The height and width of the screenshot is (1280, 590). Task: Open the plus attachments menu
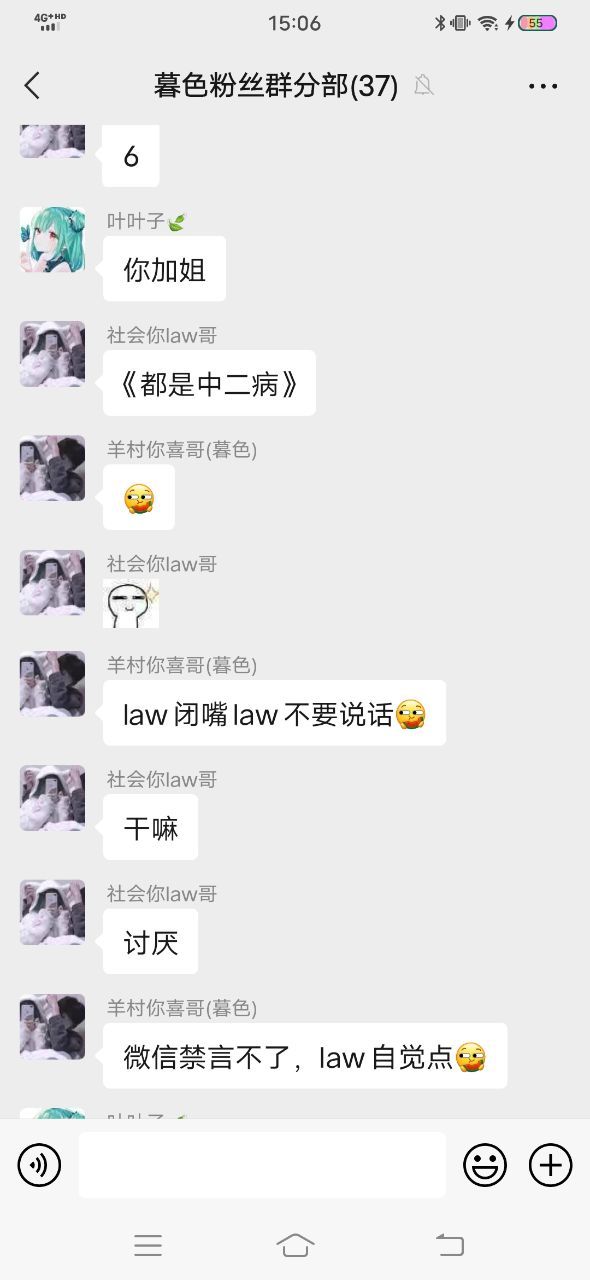(550, 1165)
